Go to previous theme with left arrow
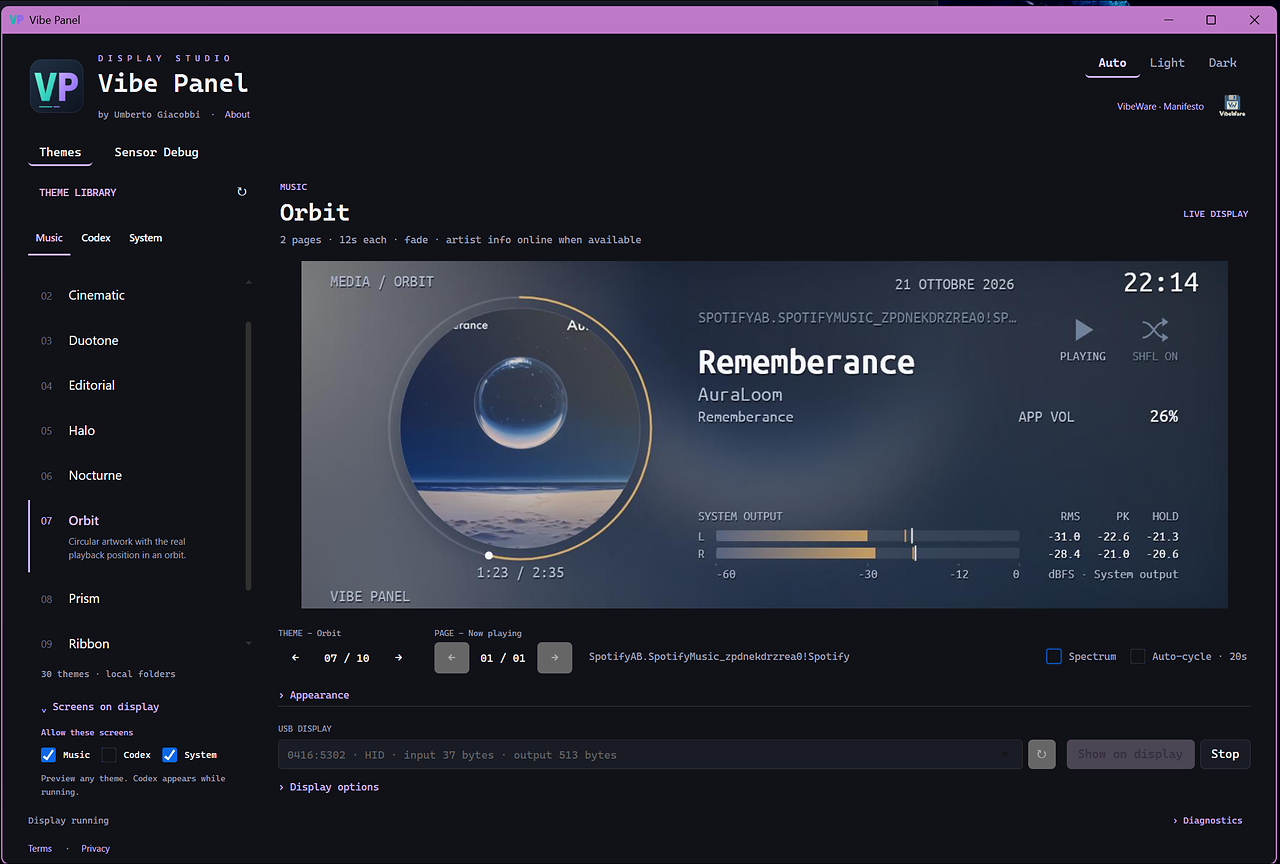The width and height of the screenshot is (1280, 864). click(x=295, y=658)
